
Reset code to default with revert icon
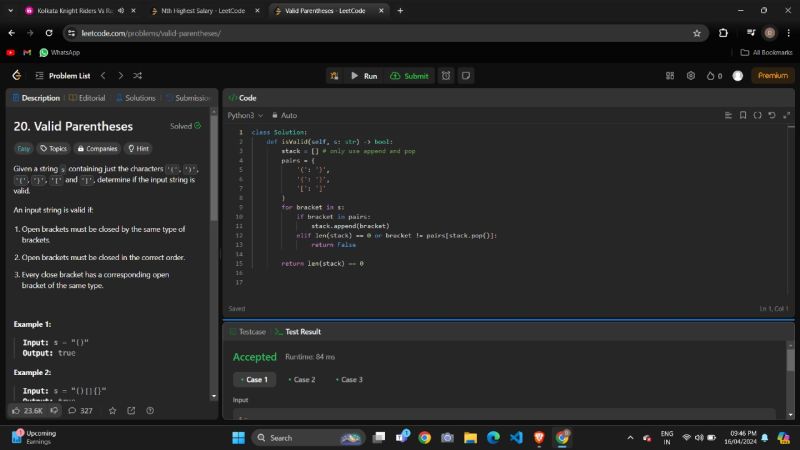(771, 115)
